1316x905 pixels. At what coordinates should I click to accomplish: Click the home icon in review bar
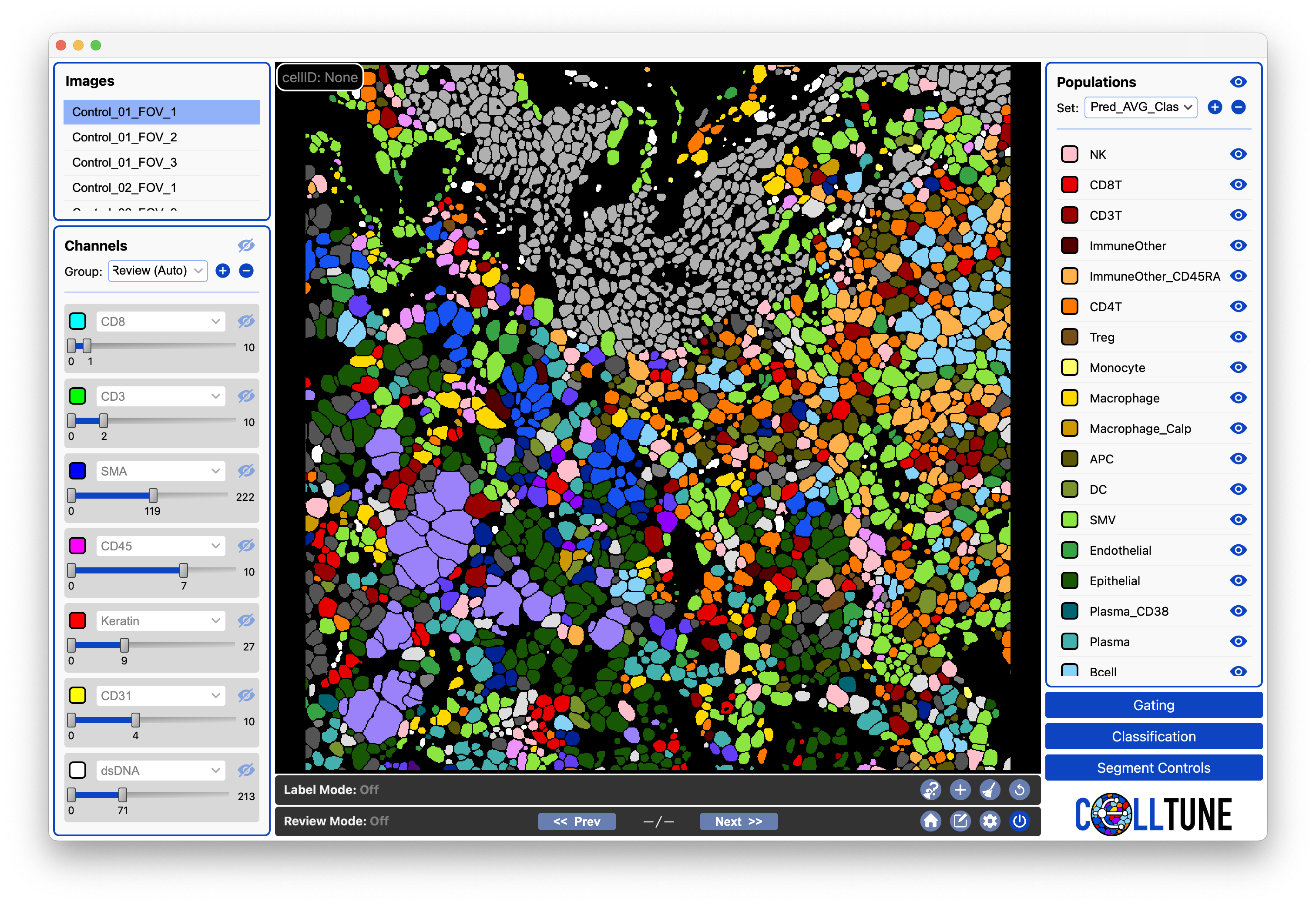click(931, 821)
